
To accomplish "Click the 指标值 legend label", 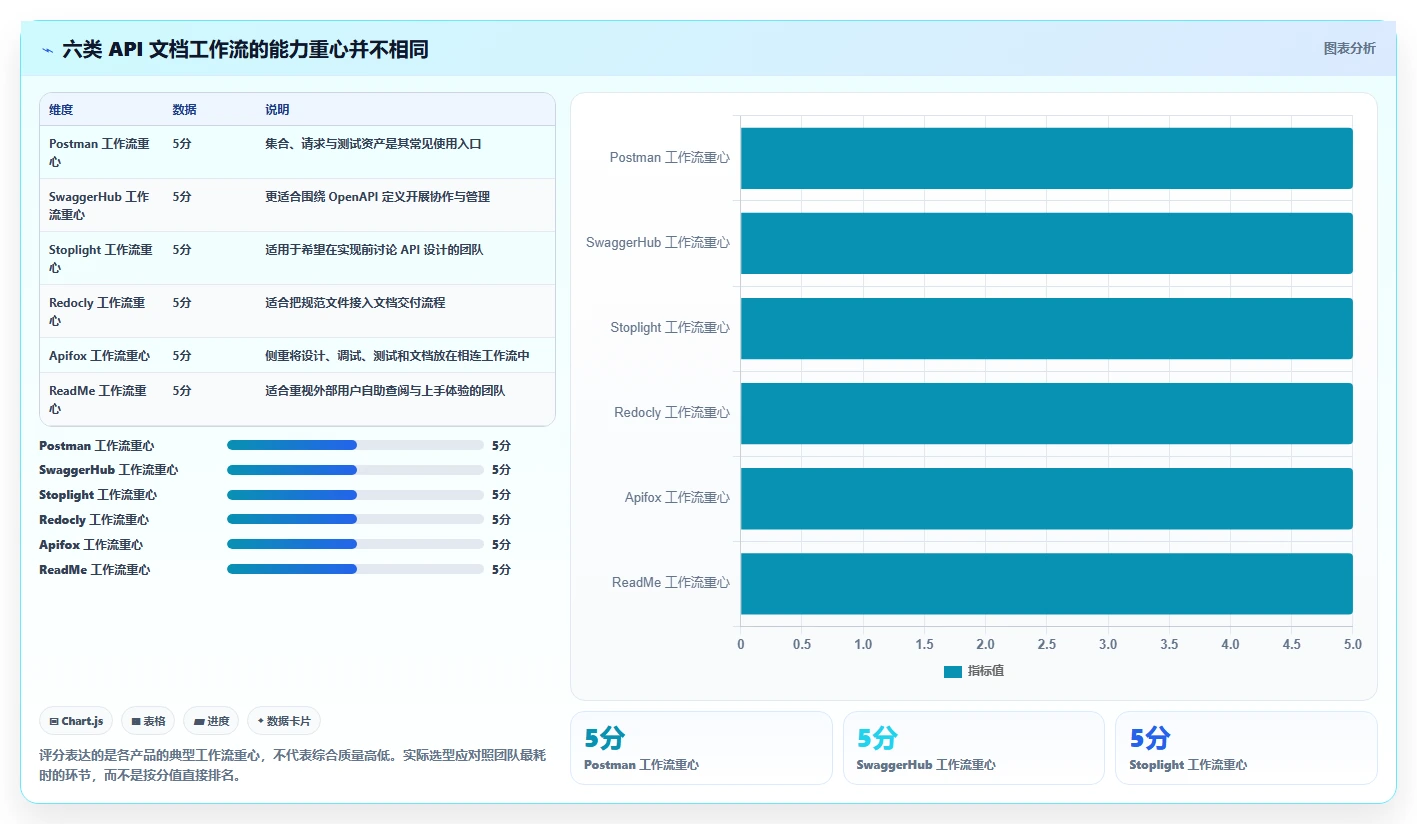I will tap(986, 671).
